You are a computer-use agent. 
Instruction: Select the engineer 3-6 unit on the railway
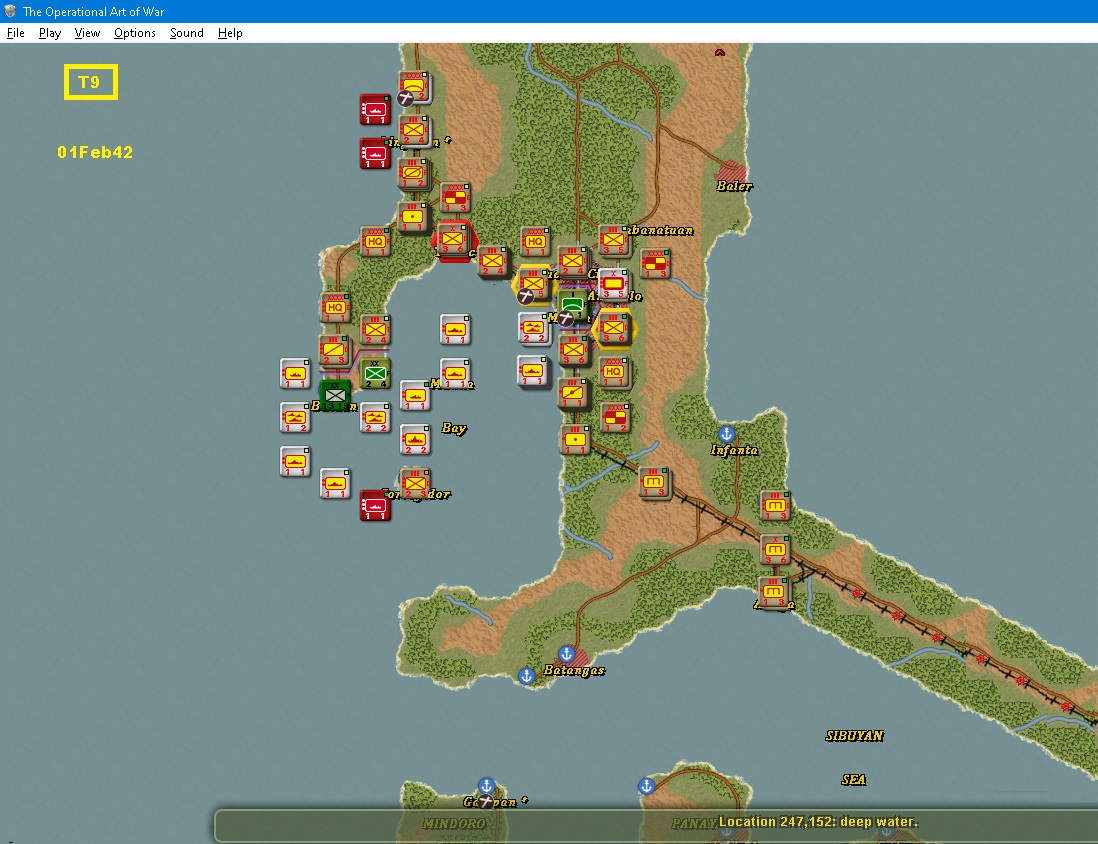pos(775,550)
